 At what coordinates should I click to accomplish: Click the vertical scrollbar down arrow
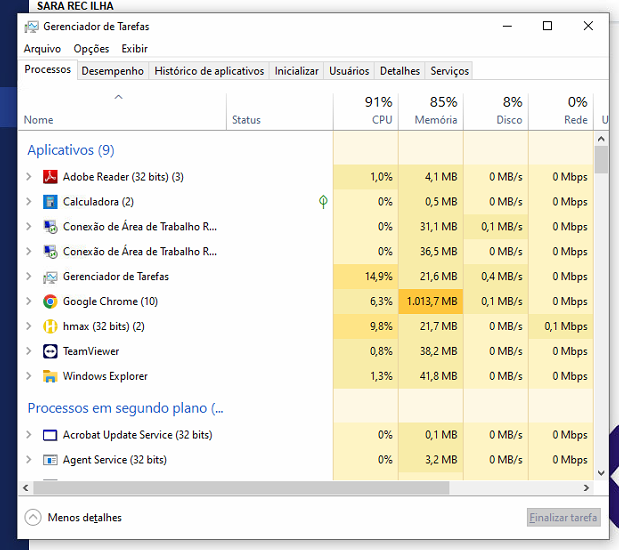point(601,473)
